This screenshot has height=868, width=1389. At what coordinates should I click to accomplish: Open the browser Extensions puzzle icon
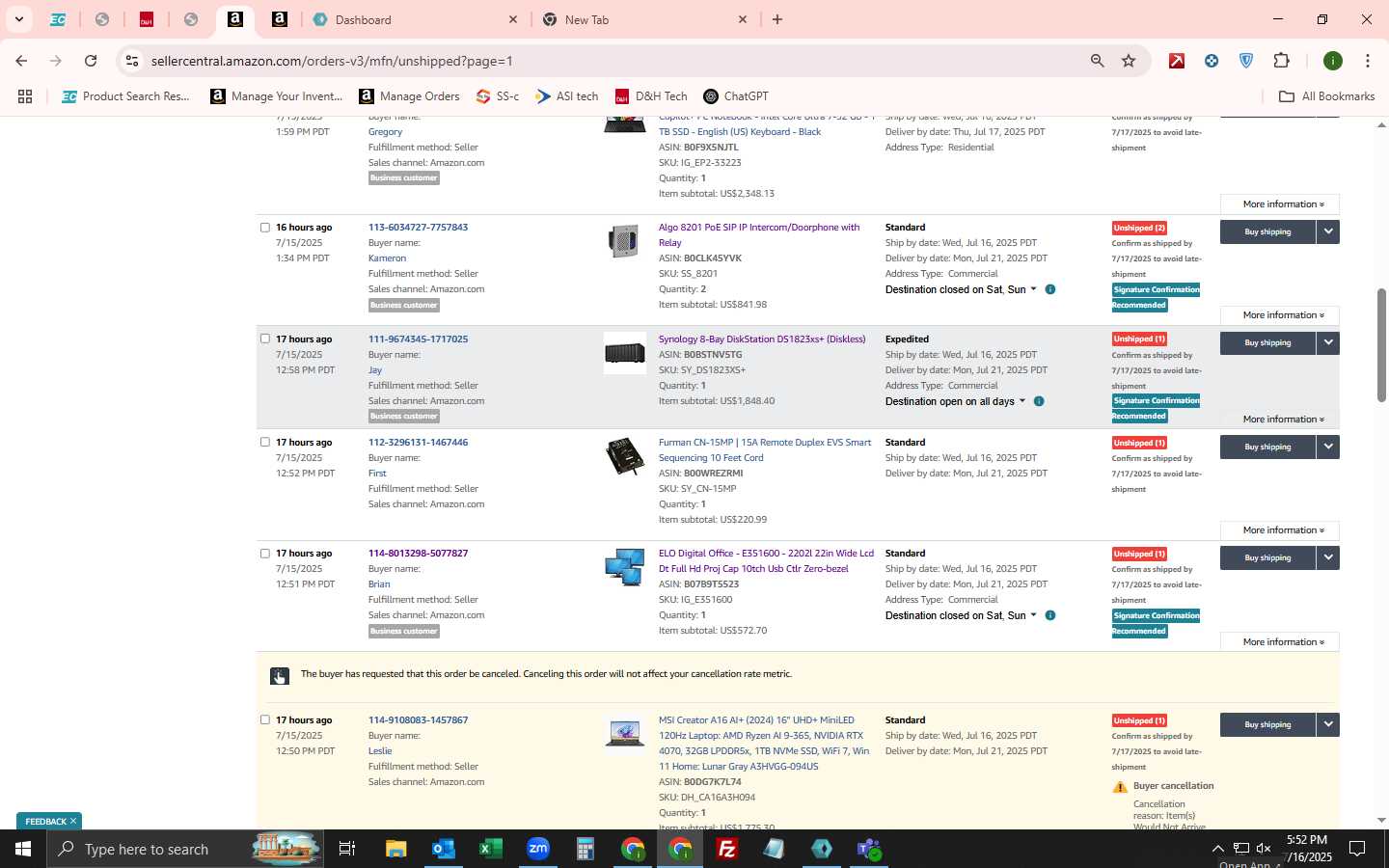coord(1281,61)
